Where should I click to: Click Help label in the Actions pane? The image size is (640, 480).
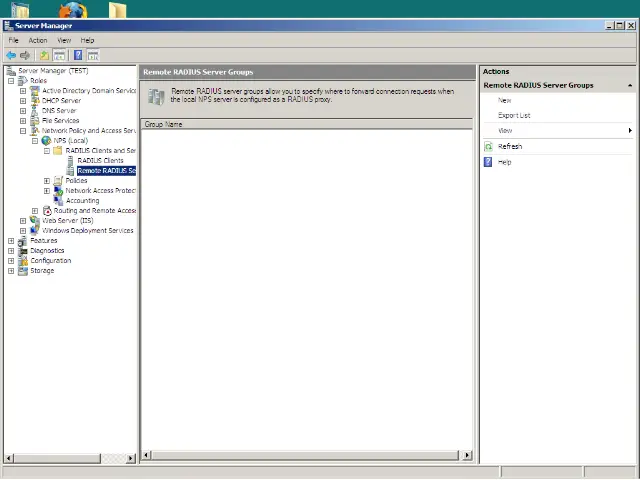click(504, 162)
